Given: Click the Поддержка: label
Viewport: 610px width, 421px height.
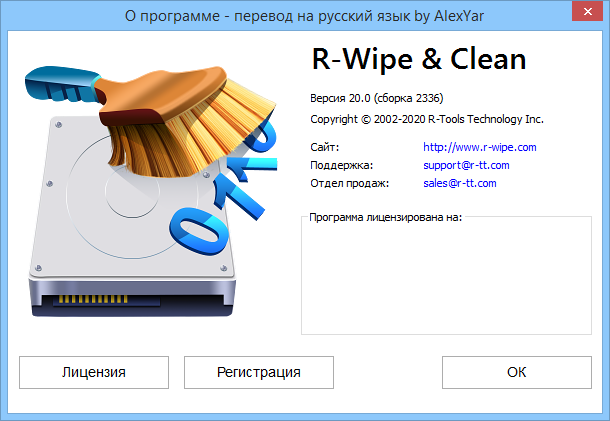Looking at the screenshot, I should [342, 165].
